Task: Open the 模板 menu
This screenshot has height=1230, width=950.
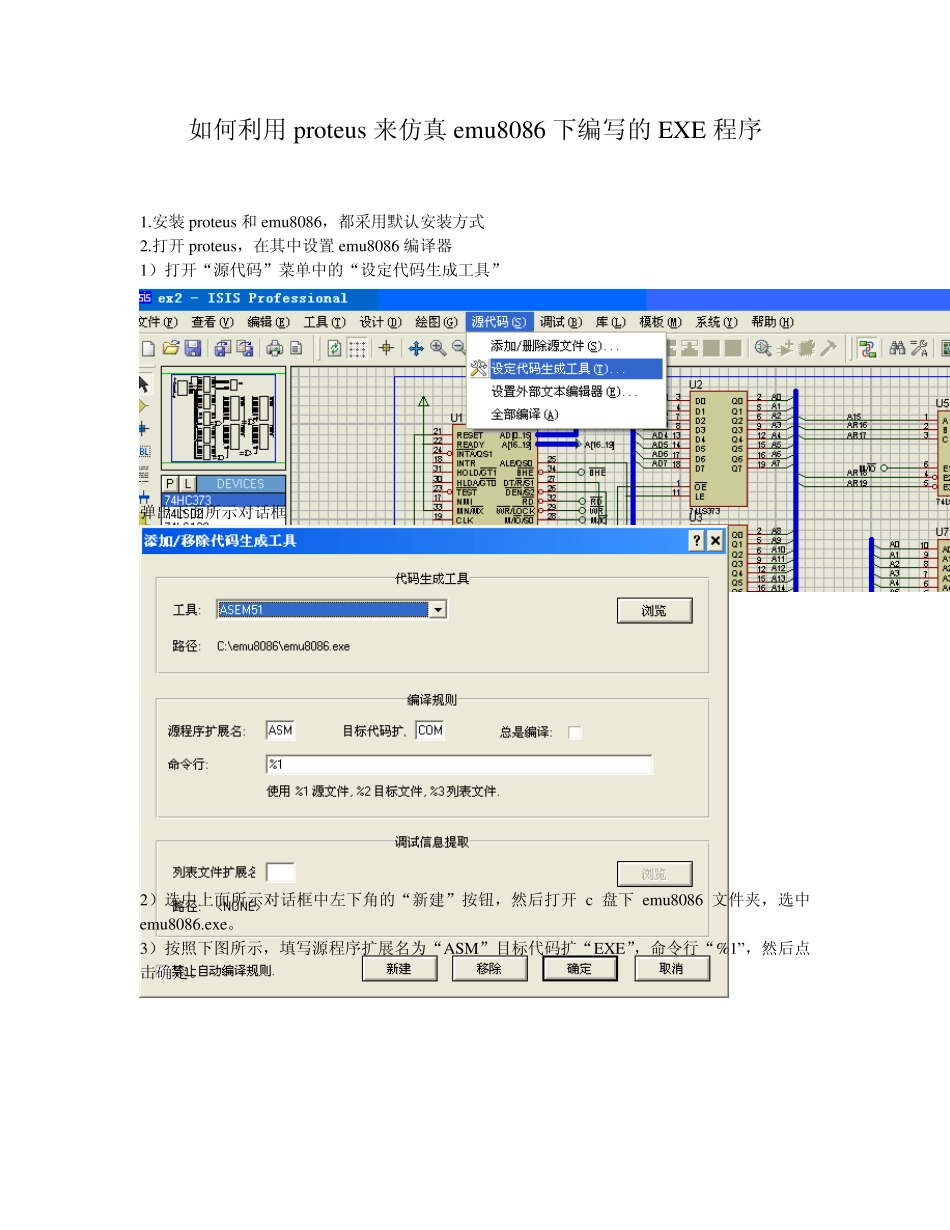Action: pyautogui.click(x=660, y=322)
